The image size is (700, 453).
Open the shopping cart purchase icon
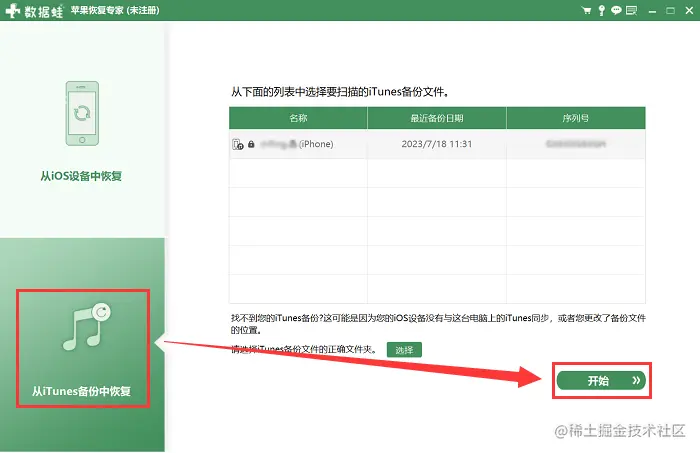(587, 10)
